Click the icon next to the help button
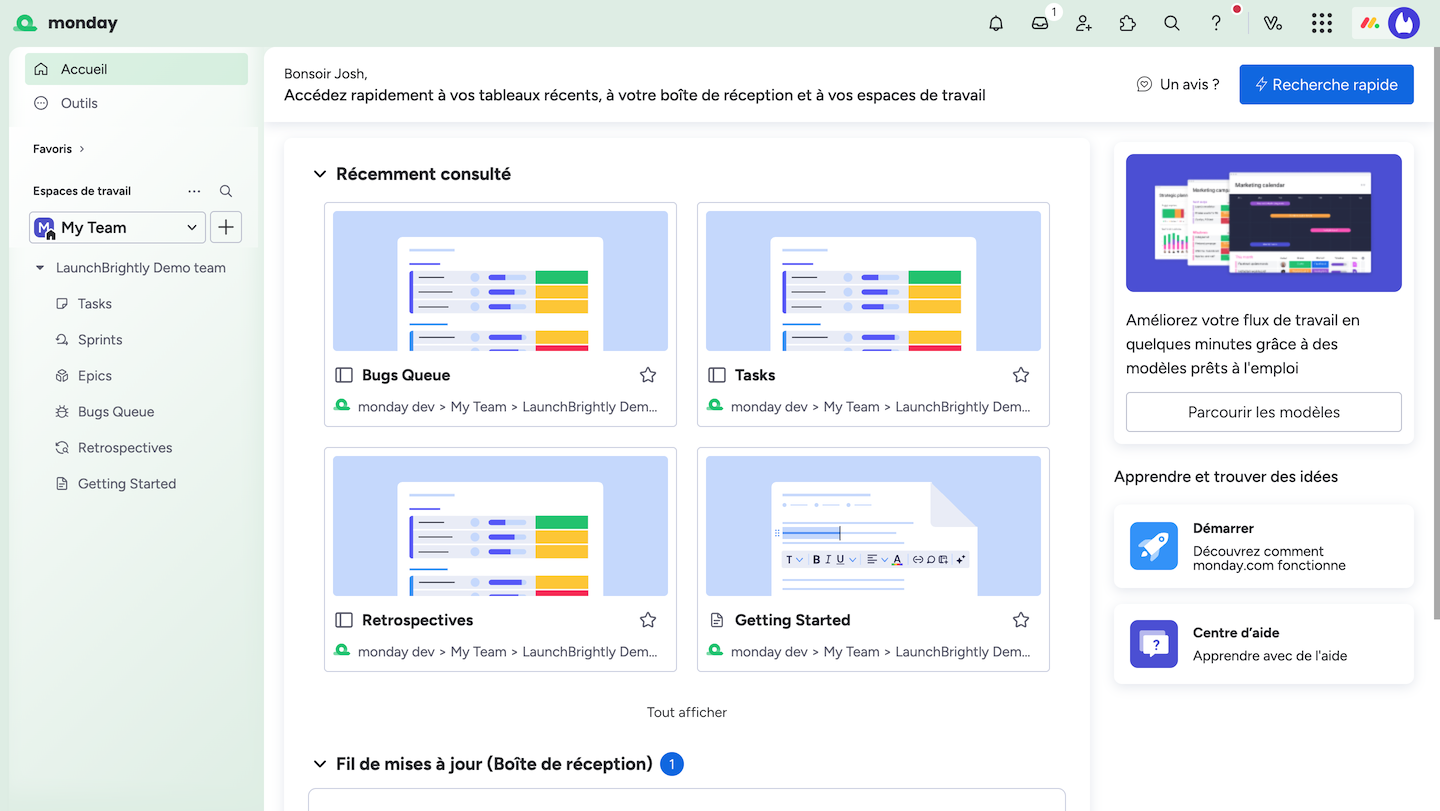The width and height of the screenshot is (1440, 811). (1273, 23)
